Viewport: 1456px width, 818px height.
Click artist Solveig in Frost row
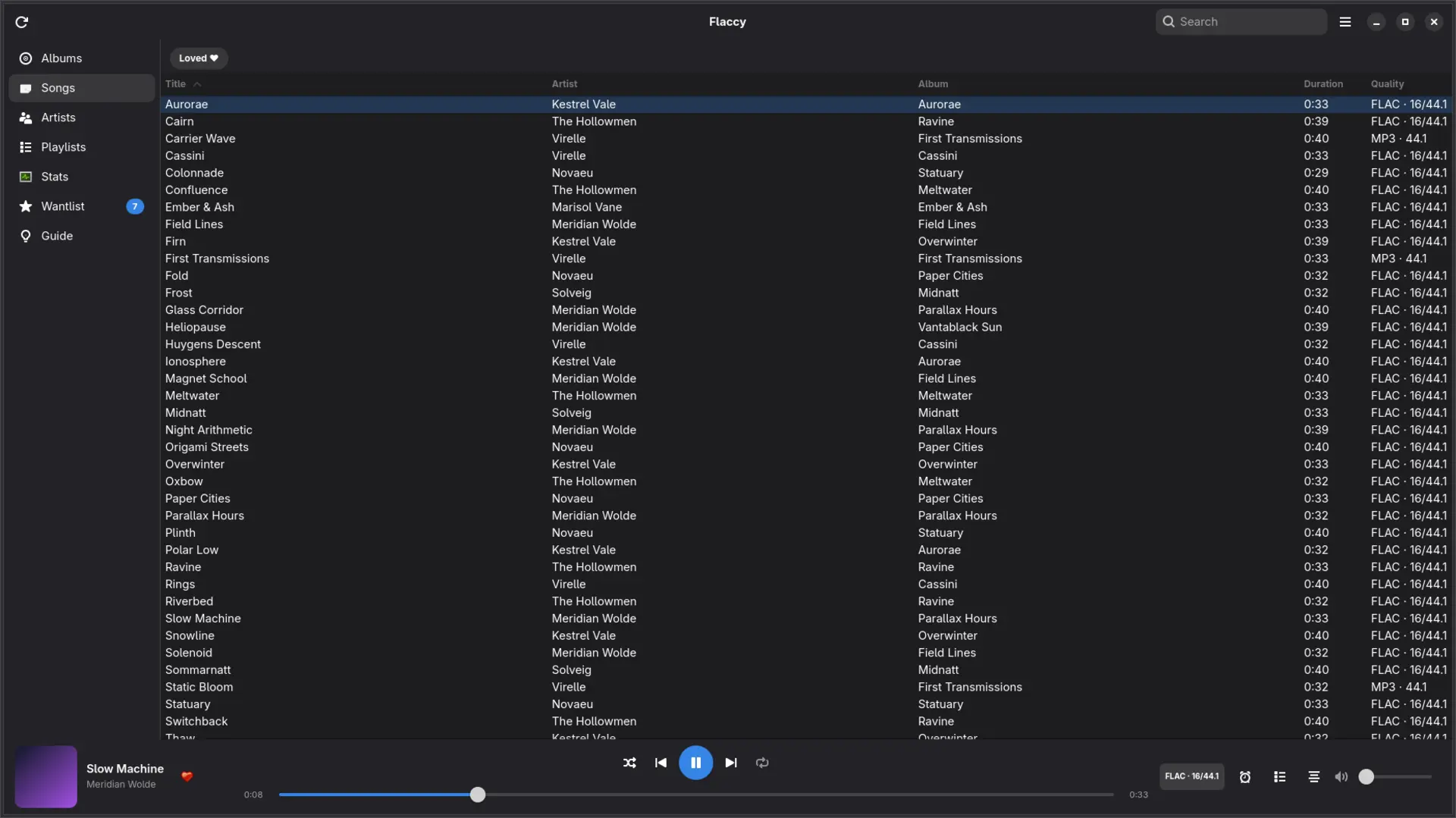point(572,293)
